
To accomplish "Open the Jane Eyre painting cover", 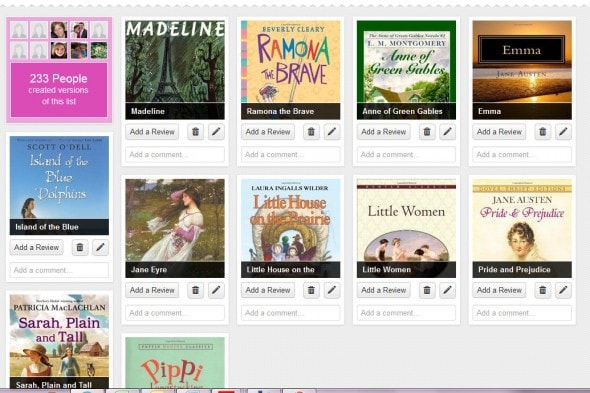I will click(175, 228).
